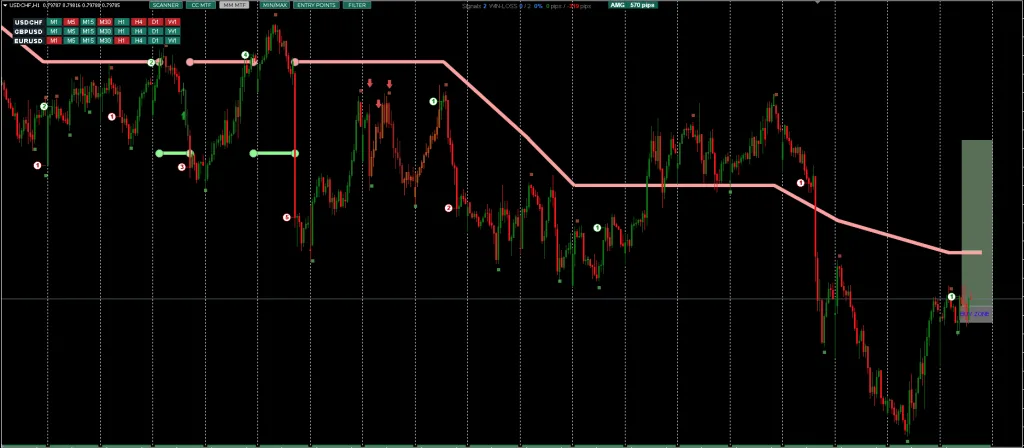Select the GBPUSD symbol label
Screen dimensions: 1024x448
pyautogui.click(x=29, y=31)
